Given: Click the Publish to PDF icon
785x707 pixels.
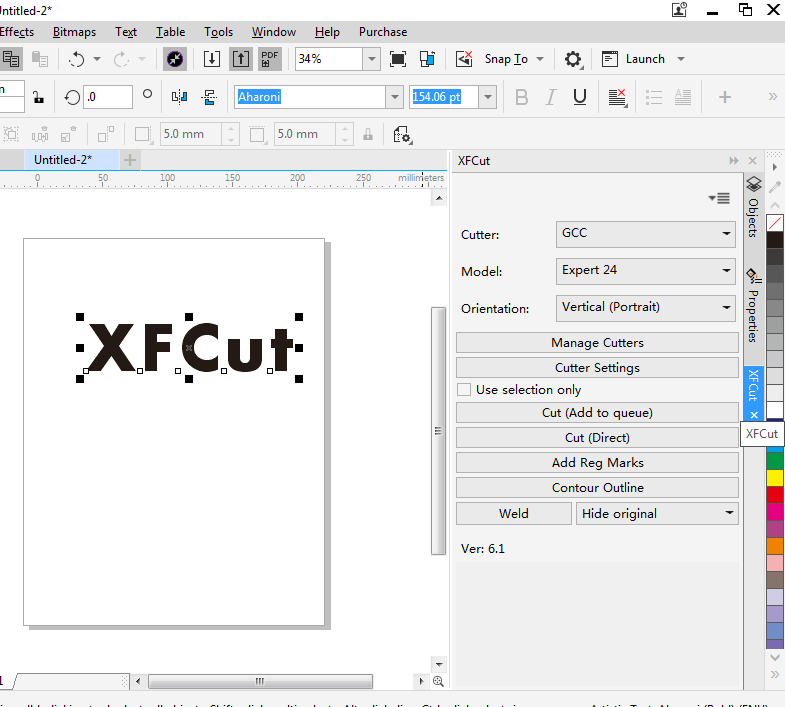Looking at the screenshot, I should point(269,59).
